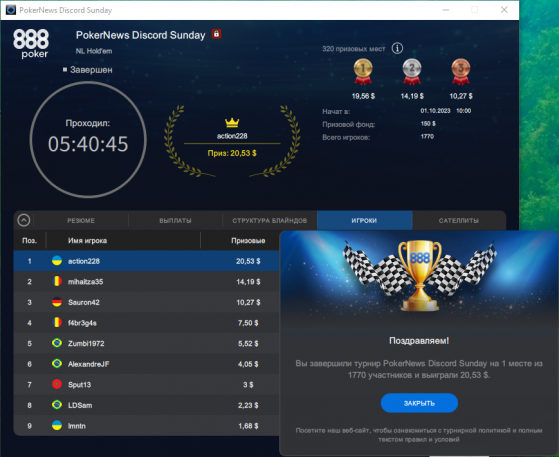The image size is (559, 457).
Task: Click the red lock icon beside tournament title
Action: click(x=216, y=34)
